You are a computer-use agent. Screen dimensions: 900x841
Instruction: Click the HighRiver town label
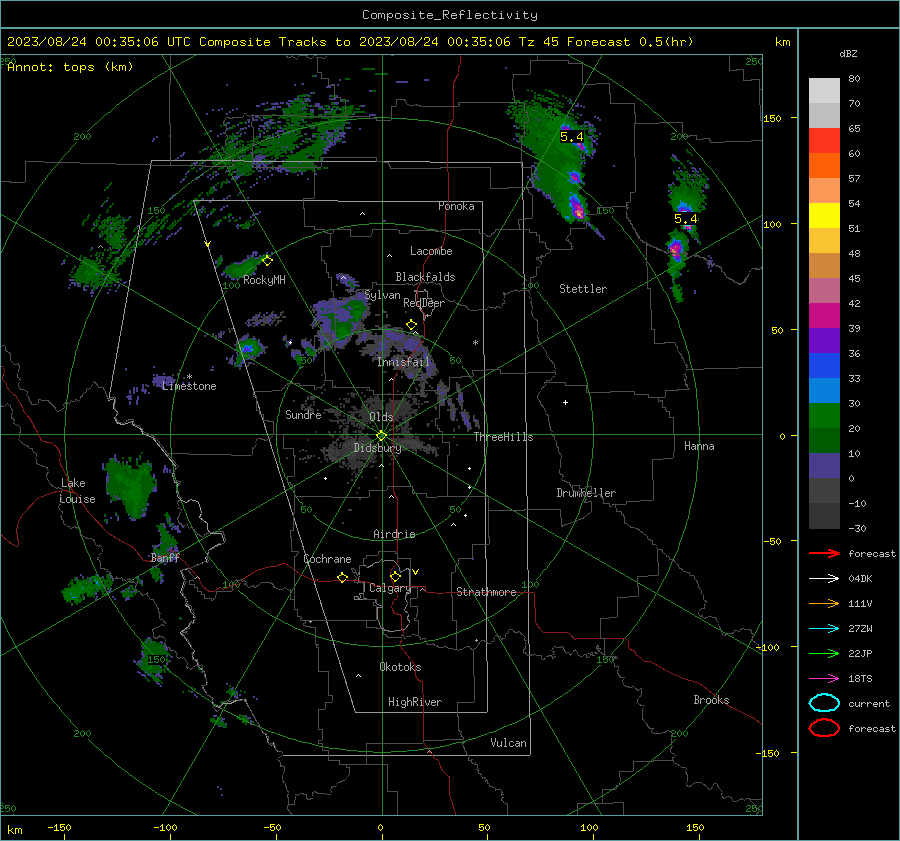tap(415, 702)
